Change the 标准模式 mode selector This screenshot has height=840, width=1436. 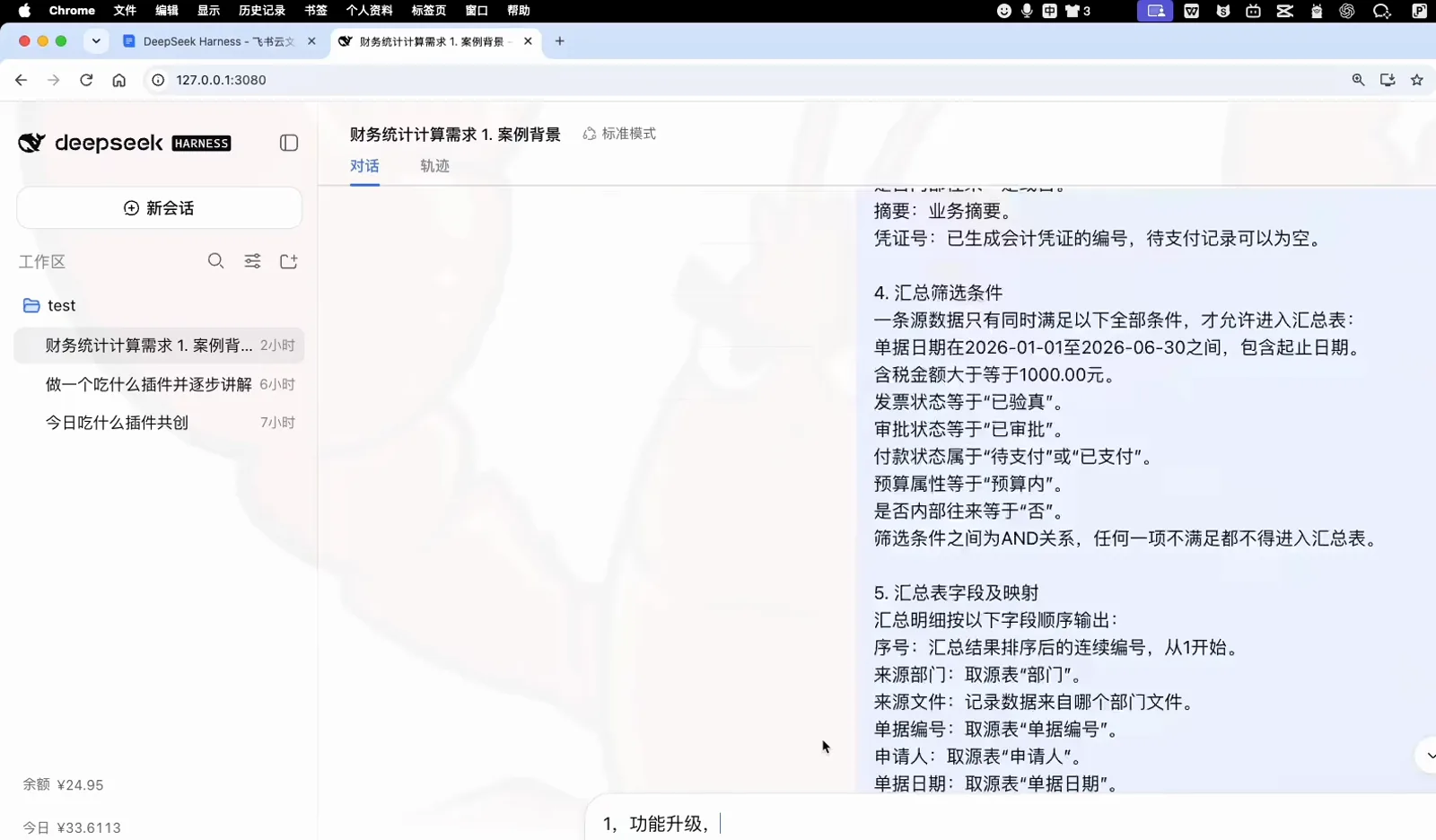pos(619,134)
